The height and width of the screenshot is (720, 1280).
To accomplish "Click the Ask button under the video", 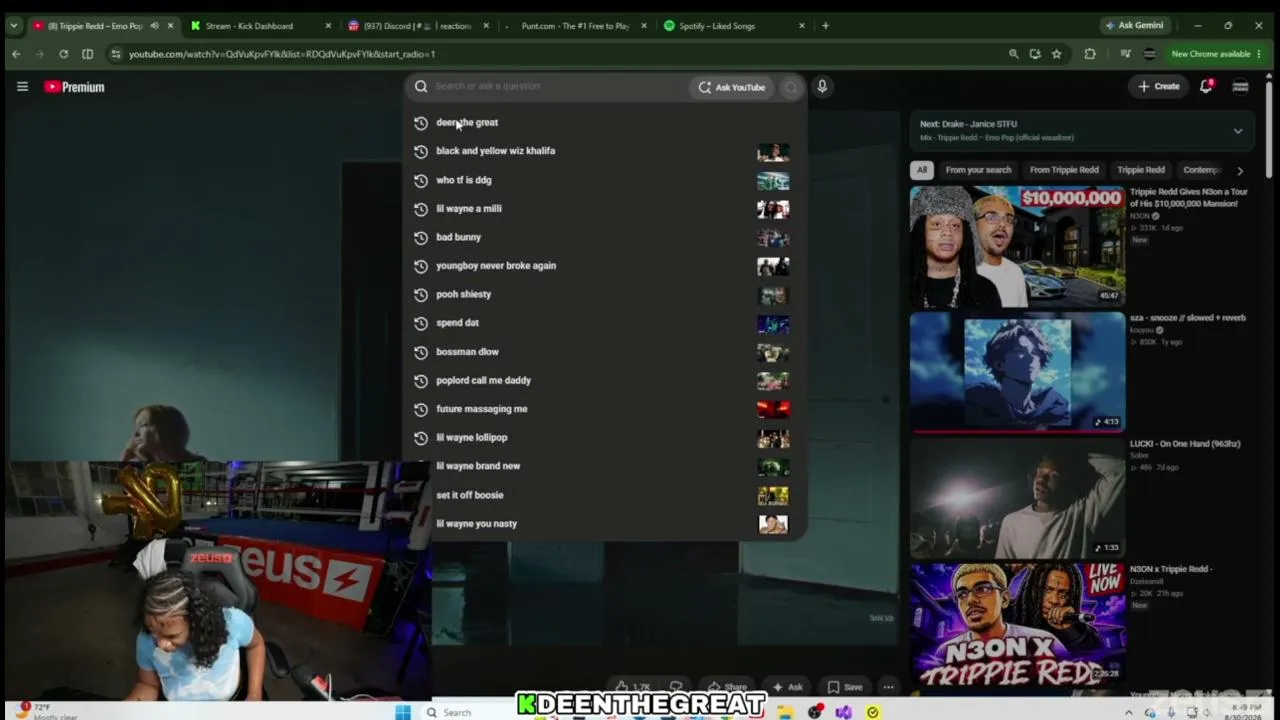I will coord(788,687).
